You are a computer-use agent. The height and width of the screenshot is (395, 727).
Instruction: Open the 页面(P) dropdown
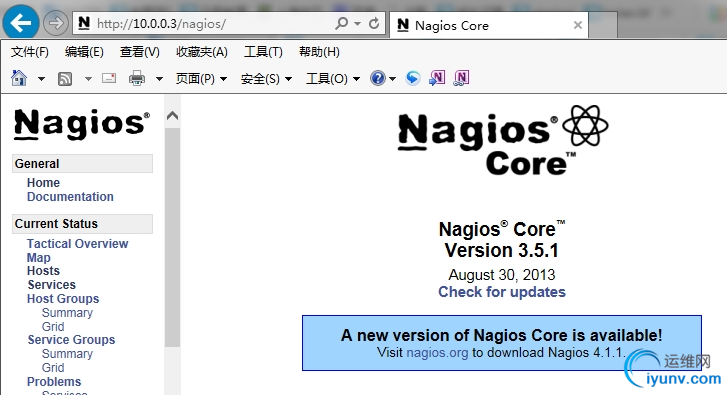click(201, 78)
